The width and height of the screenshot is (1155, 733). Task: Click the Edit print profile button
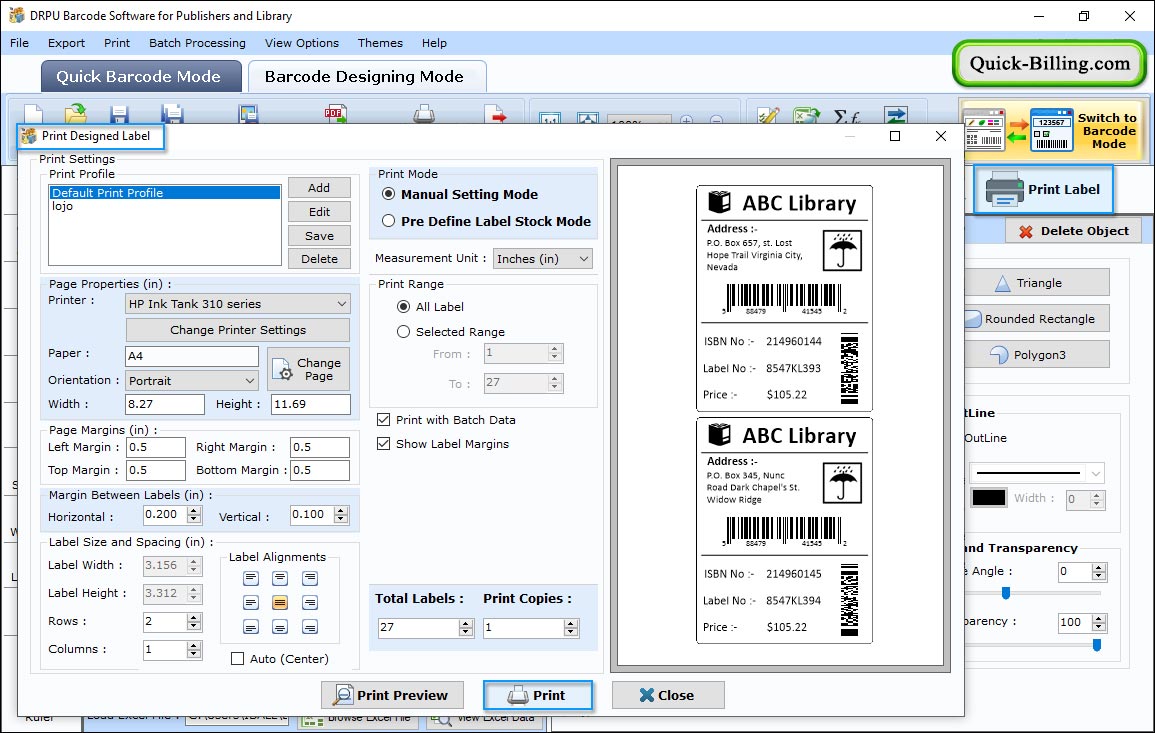[x=319, y=211]
